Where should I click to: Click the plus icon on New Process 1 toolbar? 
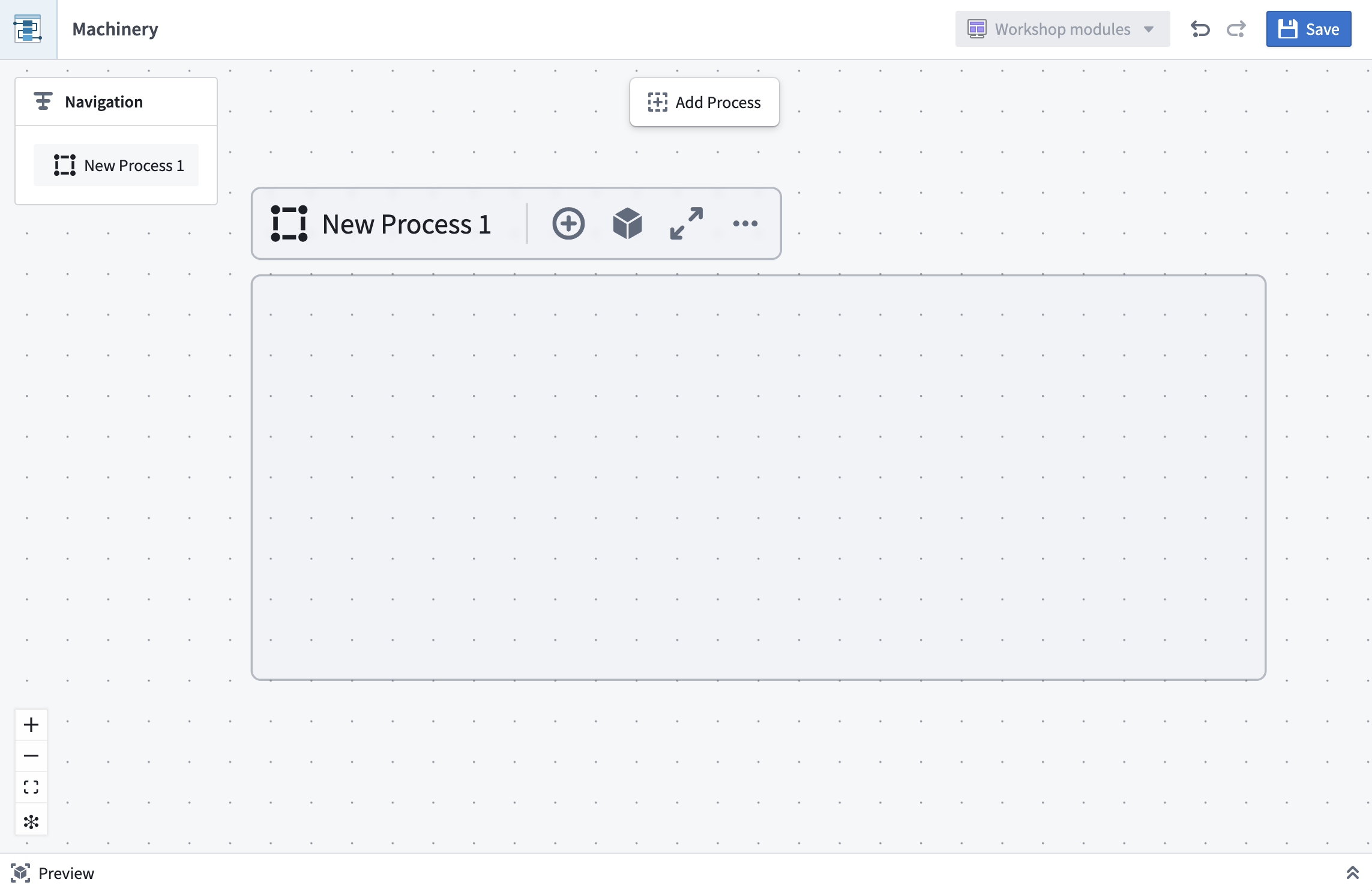pos(568,223)
